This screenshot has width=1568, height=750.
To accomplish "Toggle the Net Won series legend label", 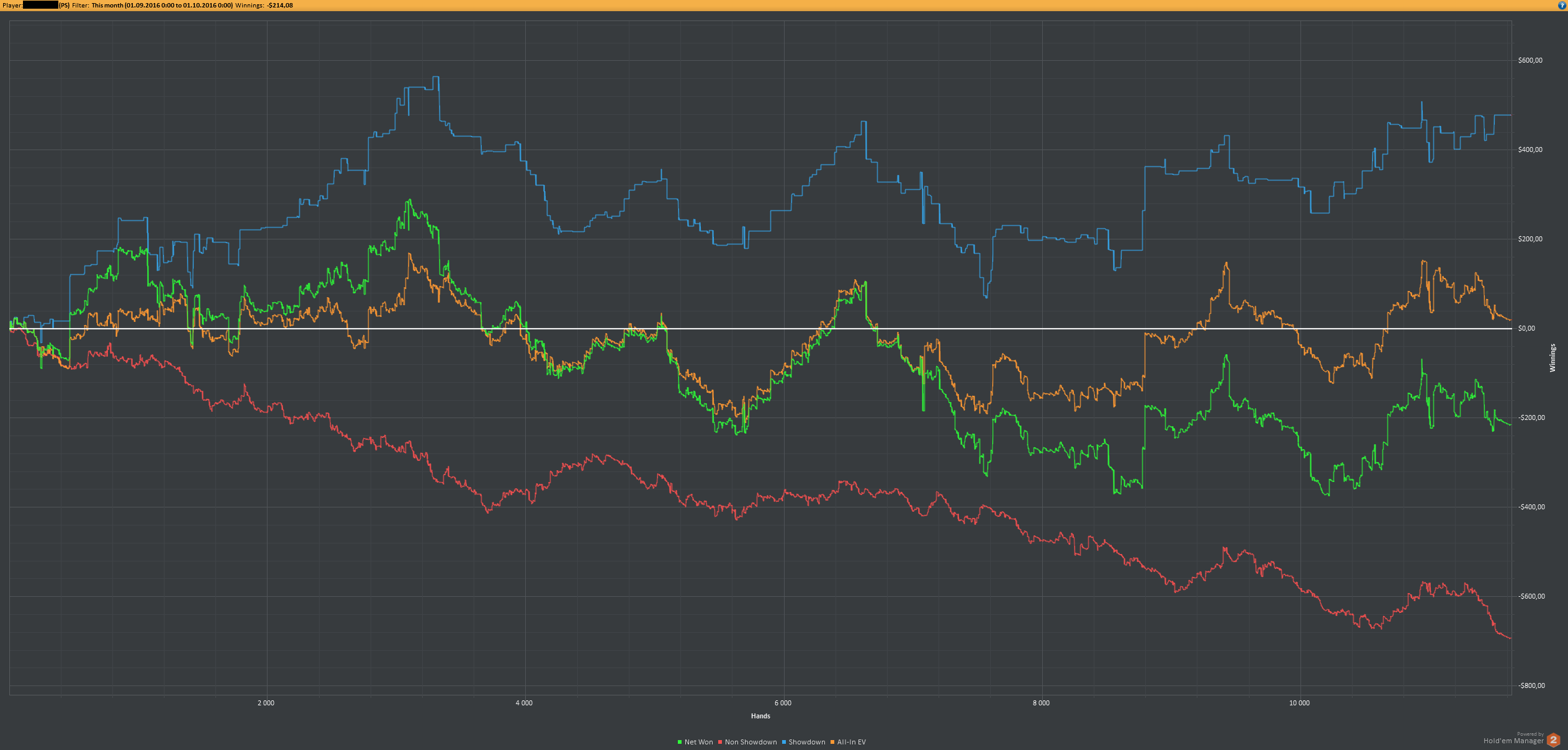I will [x=698, y=742].
